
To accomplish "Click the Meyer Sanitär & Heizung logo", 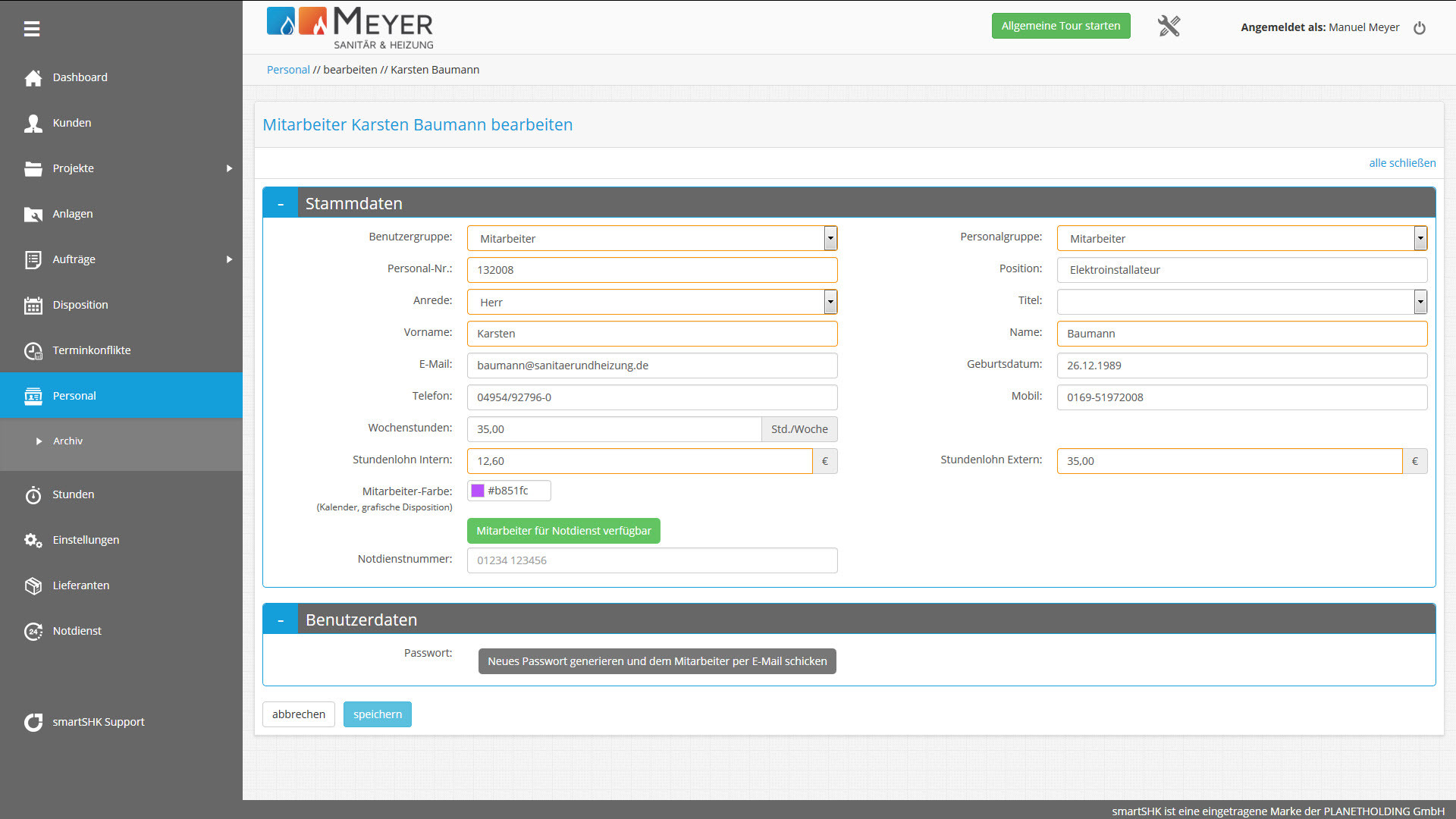I will click(x=350, y=28).
